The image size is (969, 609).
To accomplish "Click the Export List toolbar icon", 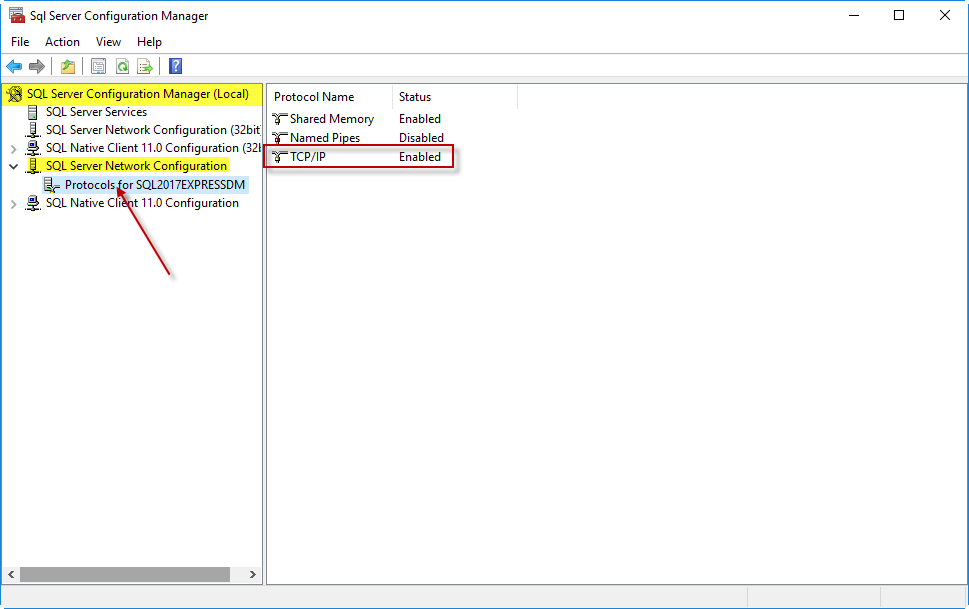I will [145, 66].
